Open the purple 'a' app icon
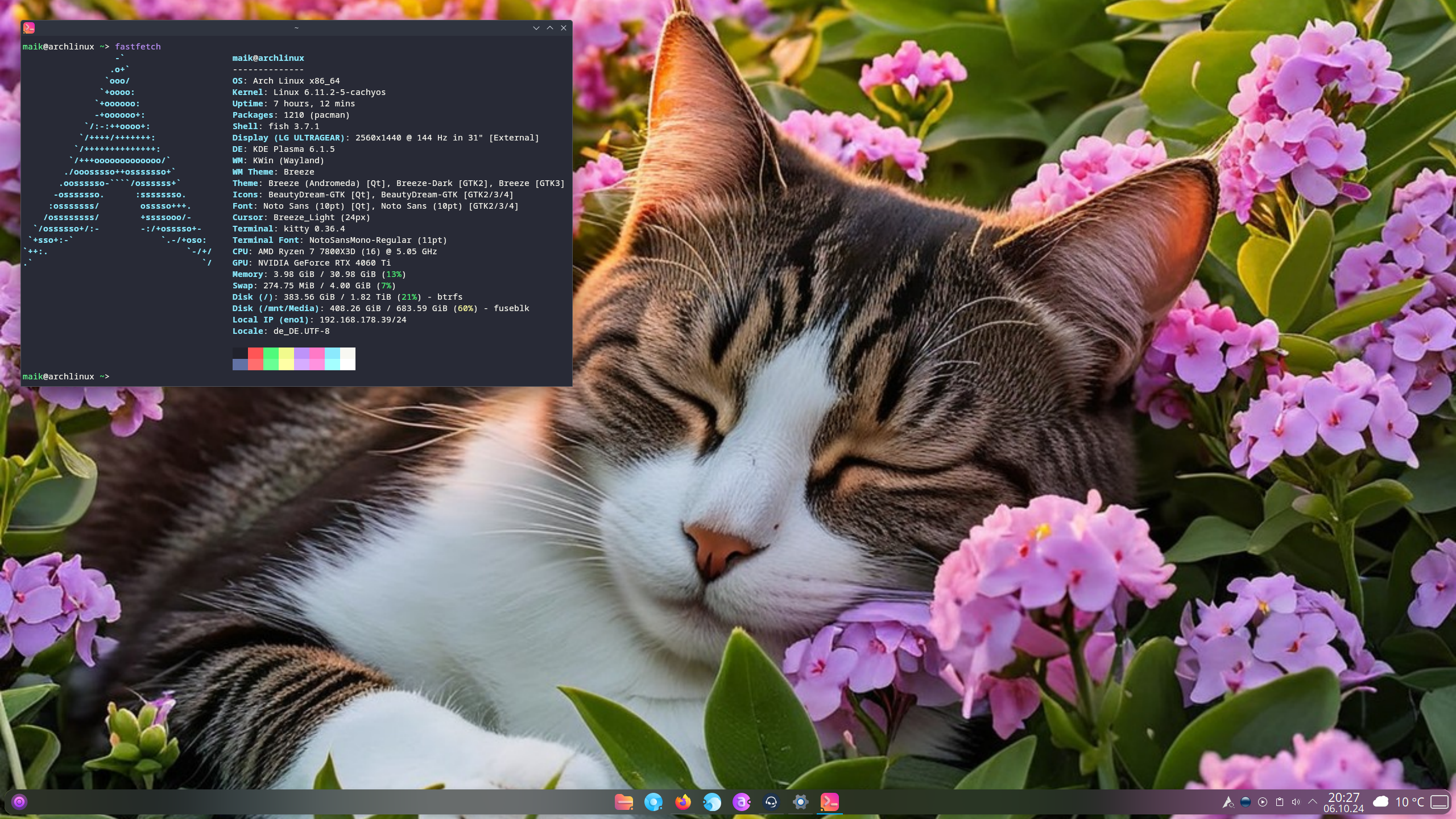Screen dimensions: 1456x819 coord(741,802)
